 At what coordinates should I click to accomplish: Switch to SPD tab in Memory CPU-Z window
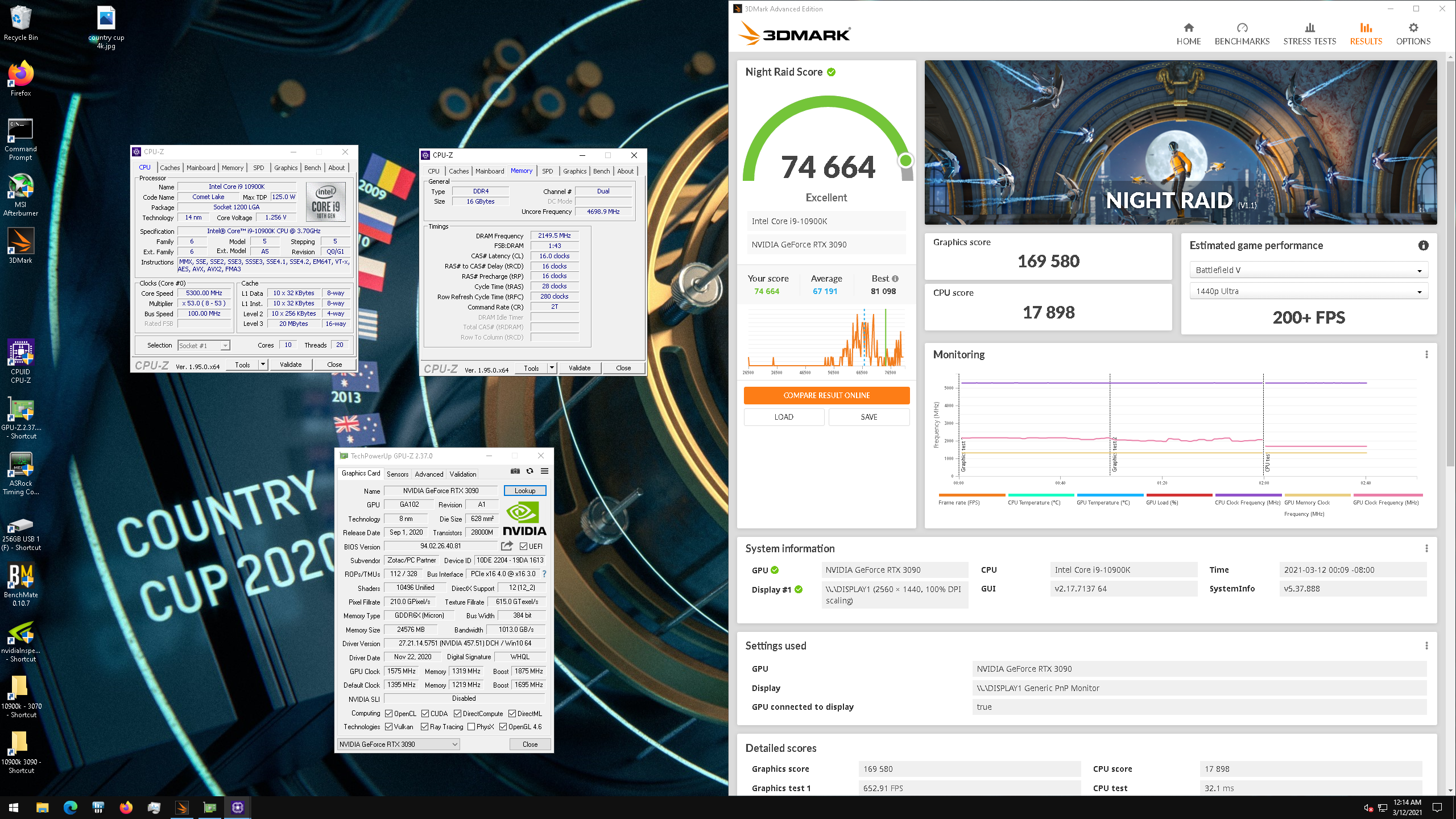547,171
